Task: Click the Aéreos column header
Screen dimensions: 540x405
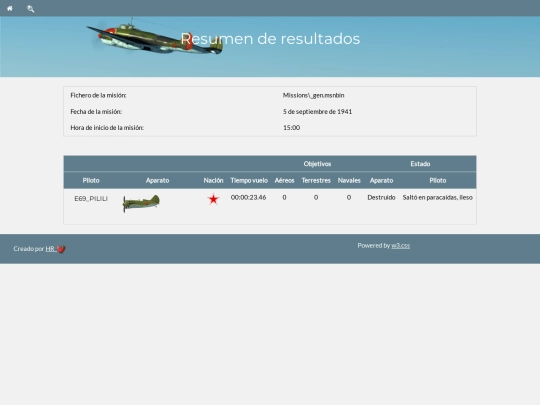Action: coord(284,180)
